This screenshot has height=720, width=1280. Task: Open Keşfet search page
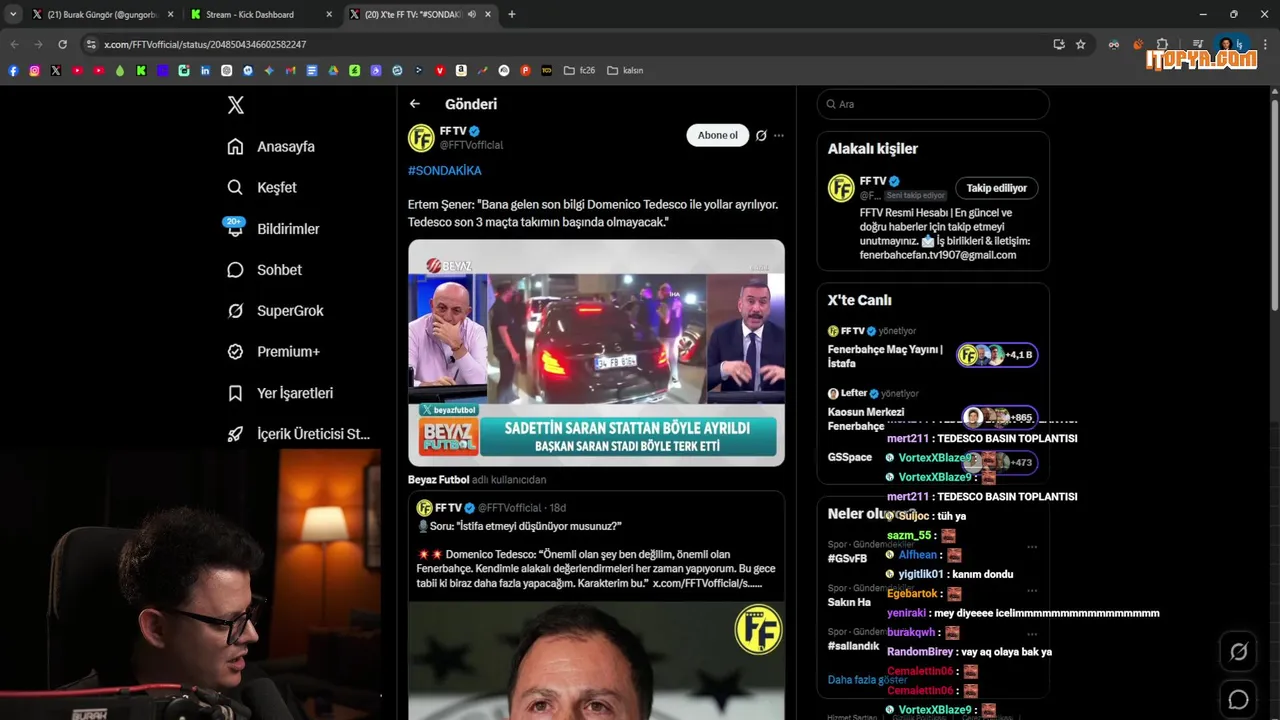pyautogui.click(x=262, y=187)
